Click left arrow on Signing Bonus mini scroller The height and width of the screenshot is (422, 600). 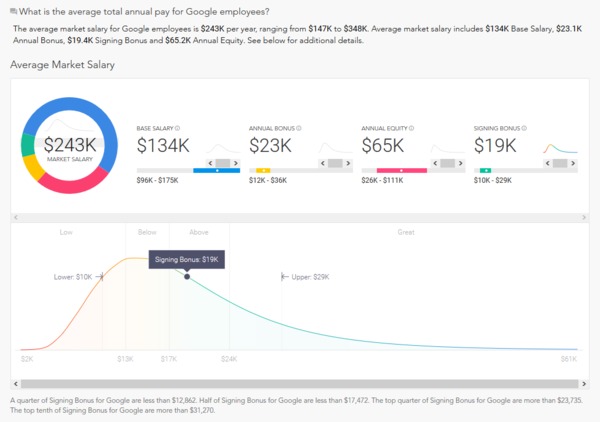click(548, 163)
